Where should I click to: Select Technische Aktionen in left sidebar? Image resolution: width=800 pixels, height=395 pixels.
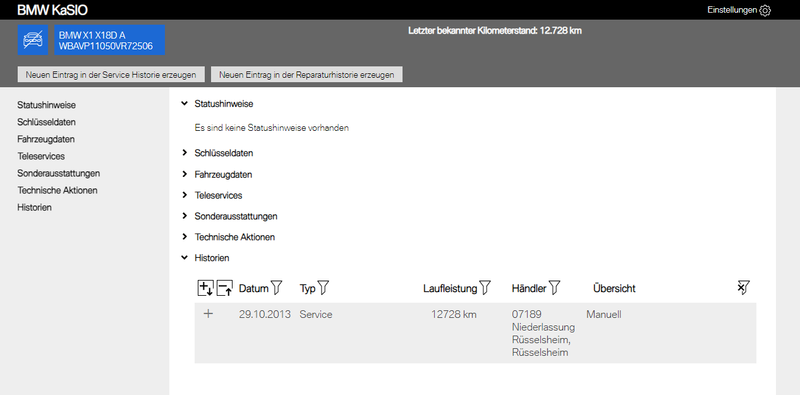point(57,190)
